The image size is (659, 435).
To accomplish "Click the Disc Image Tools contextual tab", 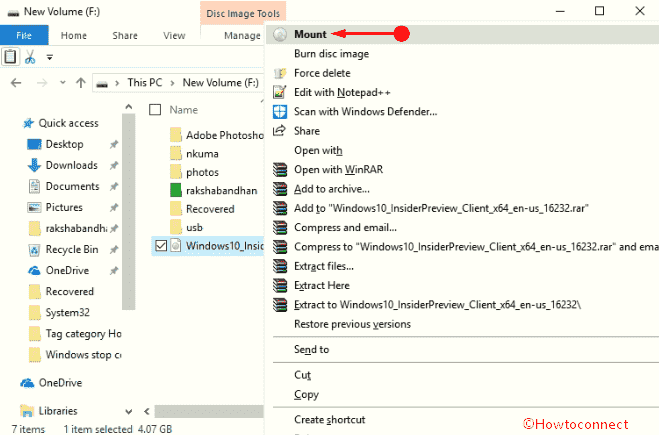I will click(x=243, y=13).
